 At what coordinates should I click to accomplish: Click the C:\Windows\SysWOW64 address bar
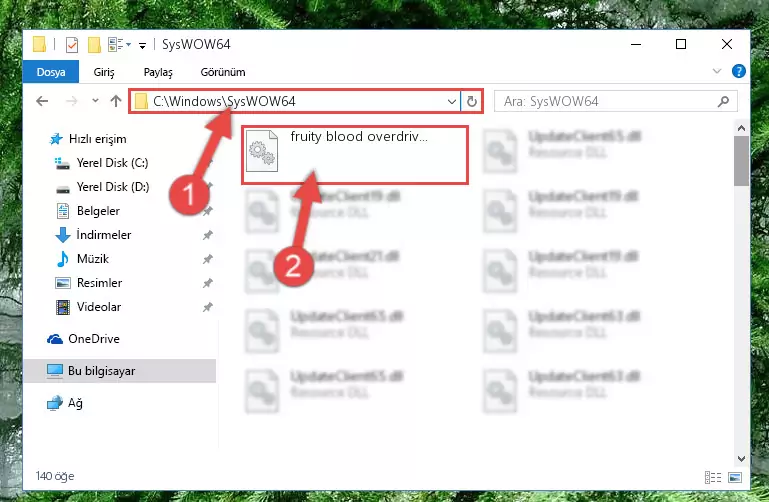[295, 101]
